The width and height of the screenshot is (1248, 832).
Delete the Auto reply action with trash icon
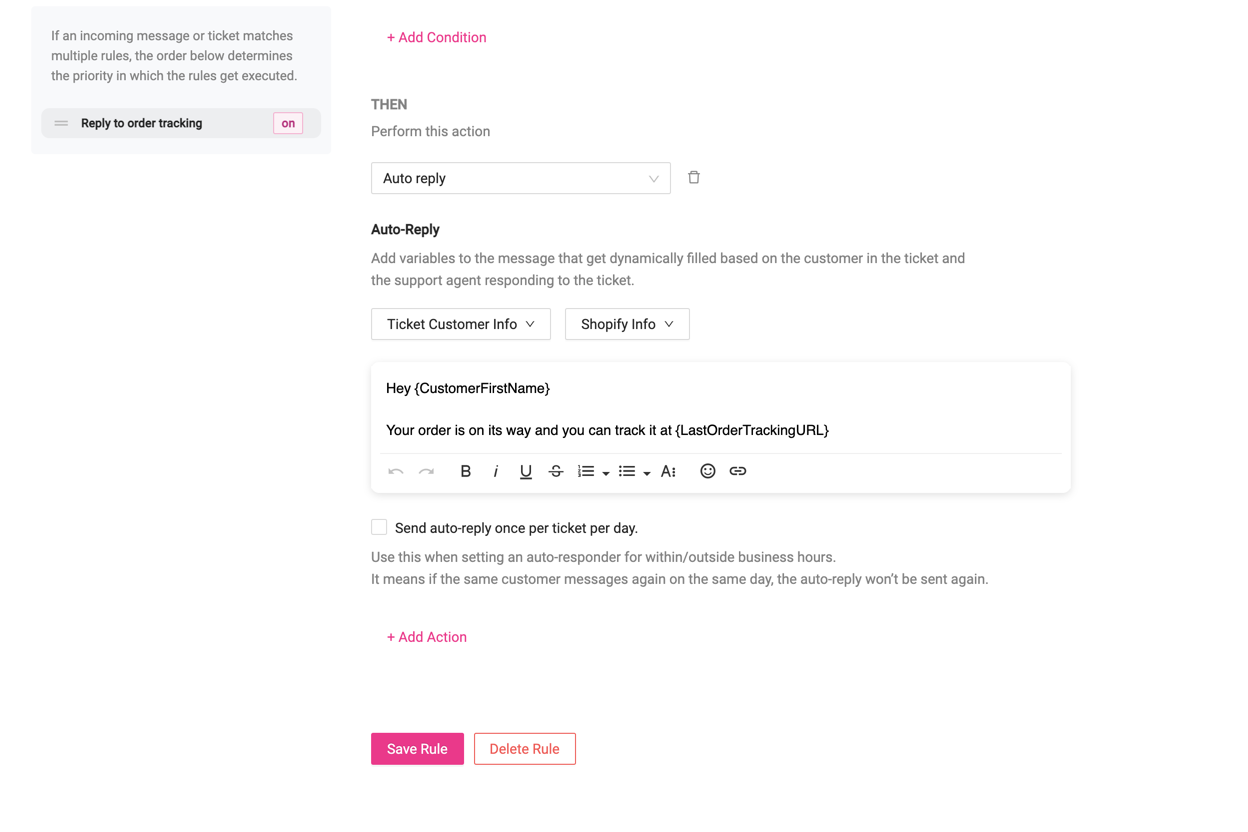[x=694, y=178]
